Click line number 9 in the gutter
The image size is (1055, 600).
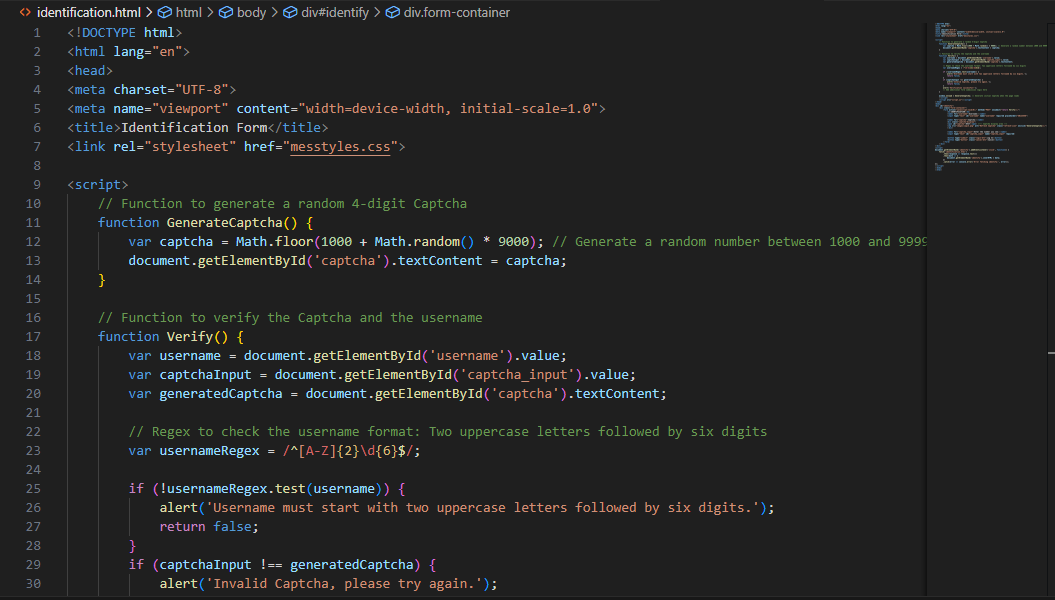[x=37, y=184]
